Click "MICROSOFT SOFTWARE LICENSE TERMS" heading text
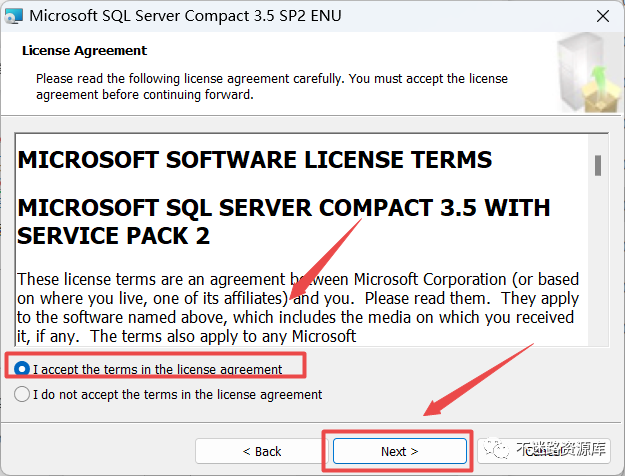 click(255, 160)
